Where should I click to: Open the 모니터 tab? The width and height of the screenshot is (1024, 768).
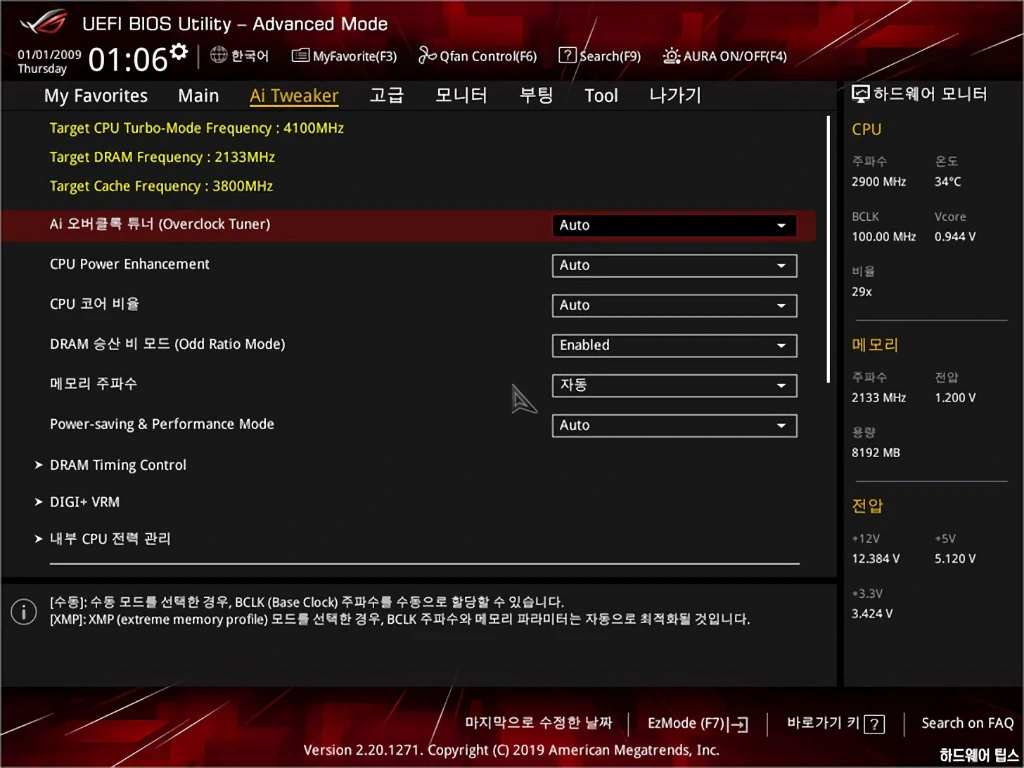tap(461, 95)
